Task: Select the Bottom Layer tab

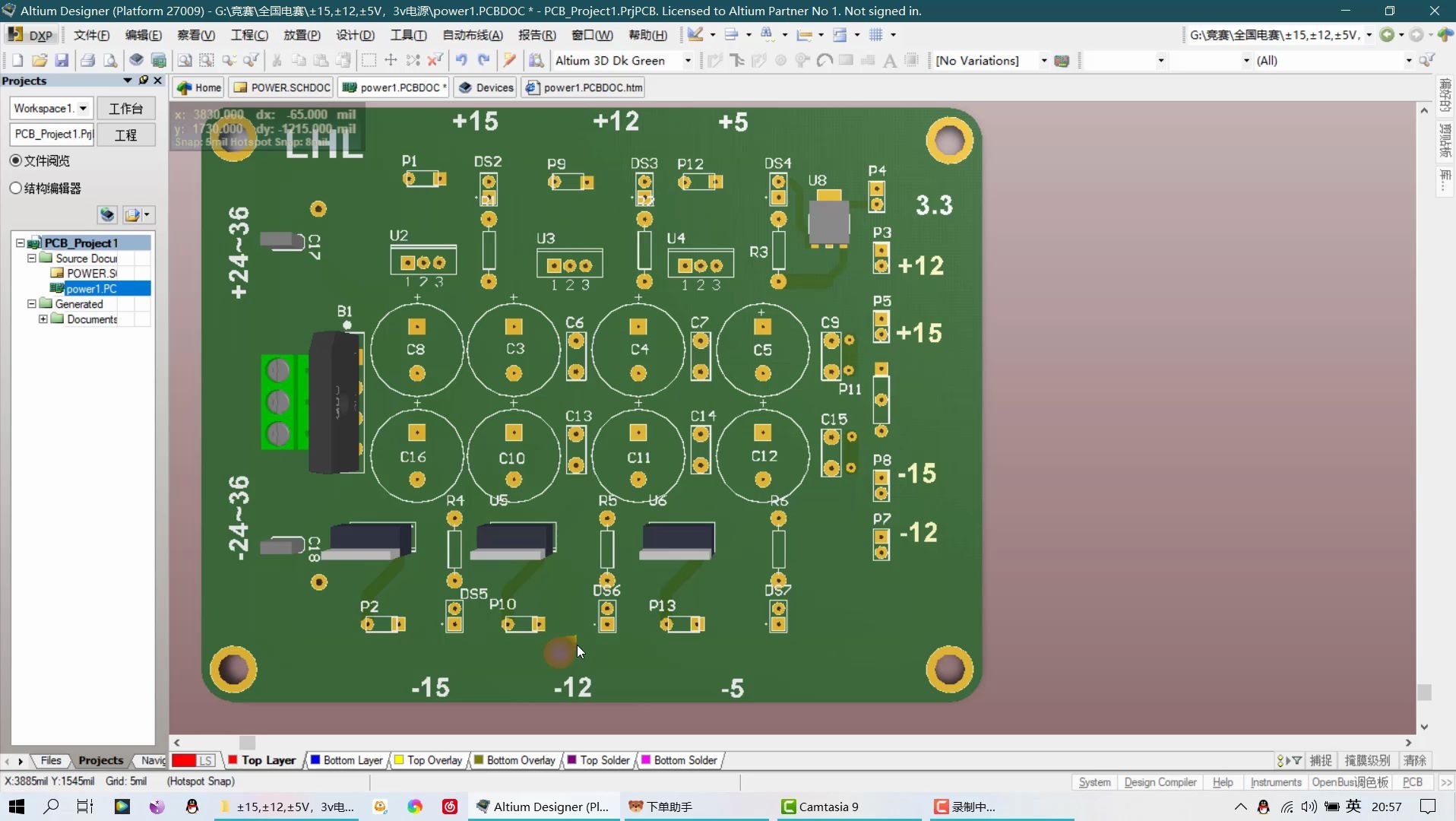Action: coord(346,760)
